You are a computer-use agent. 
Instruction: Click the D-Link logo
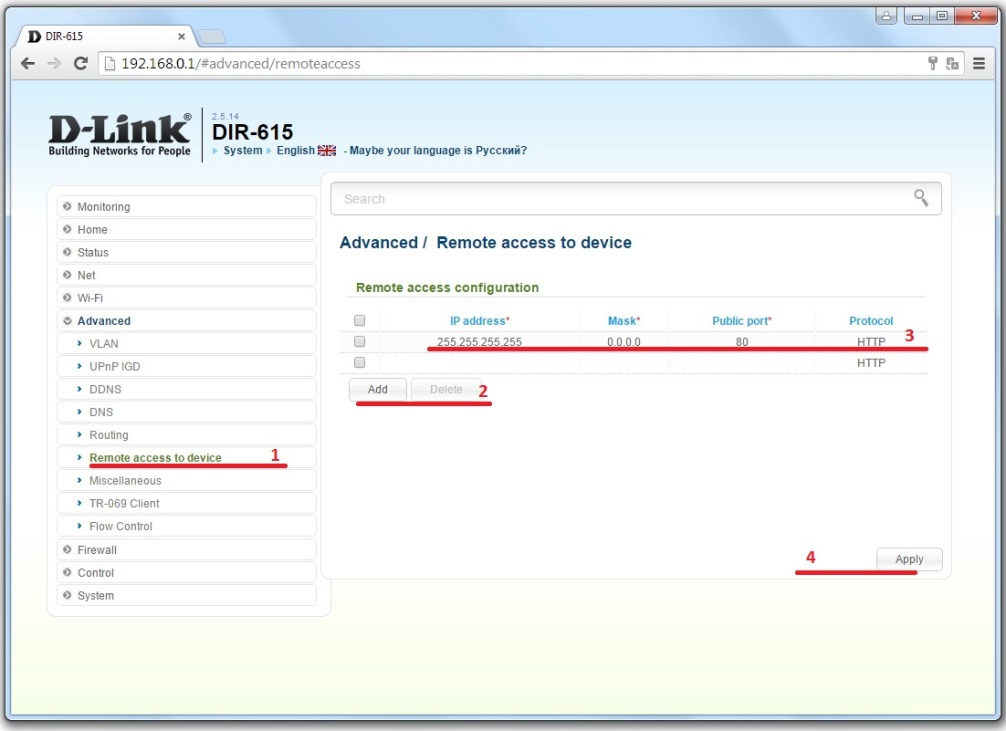120,135
